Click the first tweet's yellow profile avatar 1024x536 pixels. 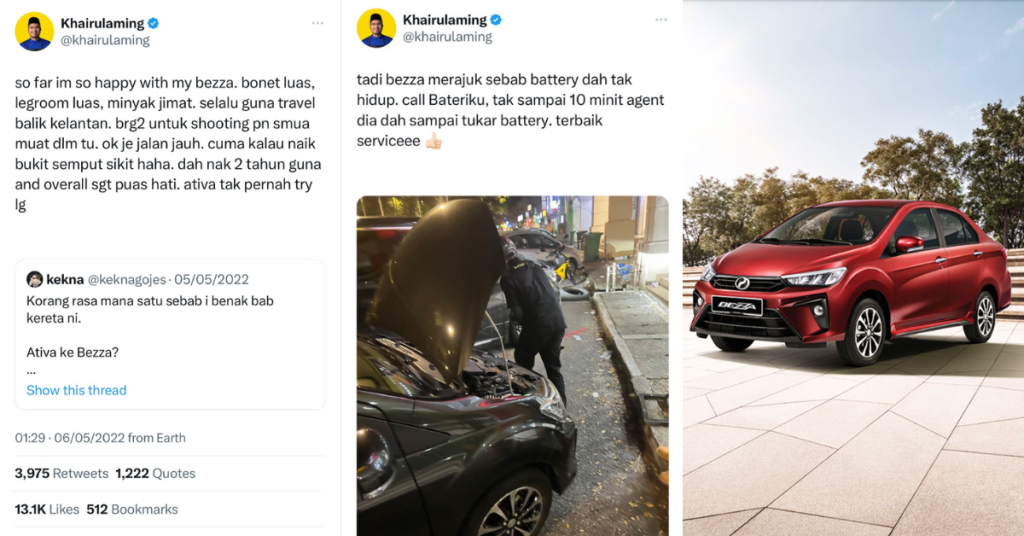tap(34, 31)
